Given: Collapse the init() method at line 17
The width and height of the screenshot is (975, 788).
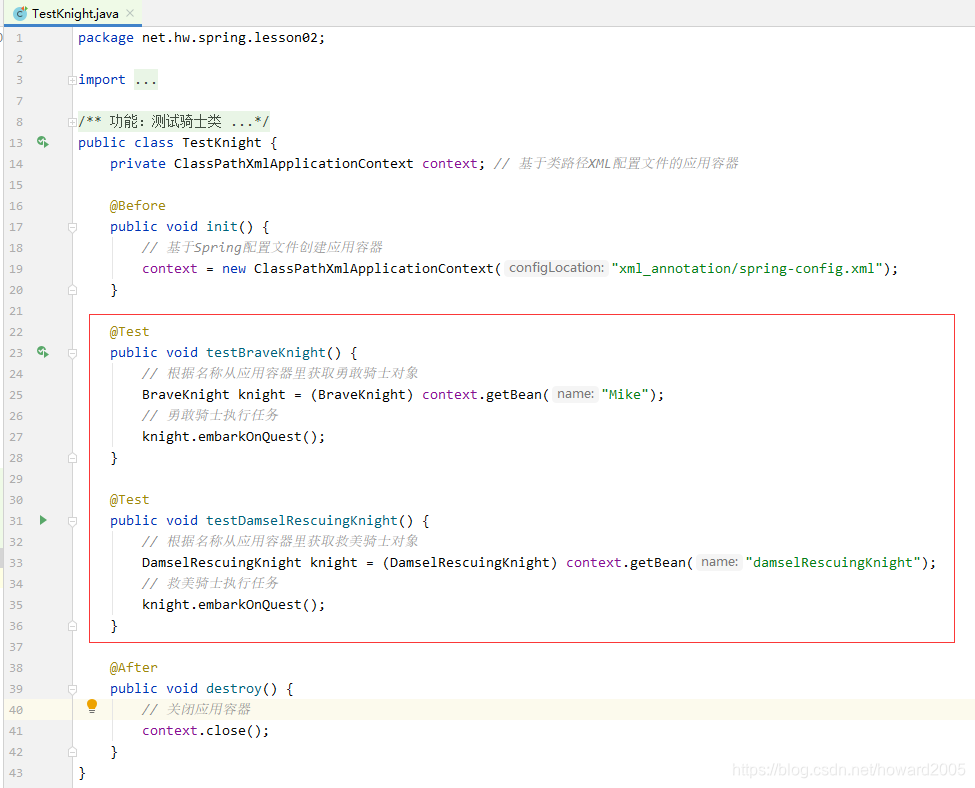Looking at the screenshot, I should 72,227.
